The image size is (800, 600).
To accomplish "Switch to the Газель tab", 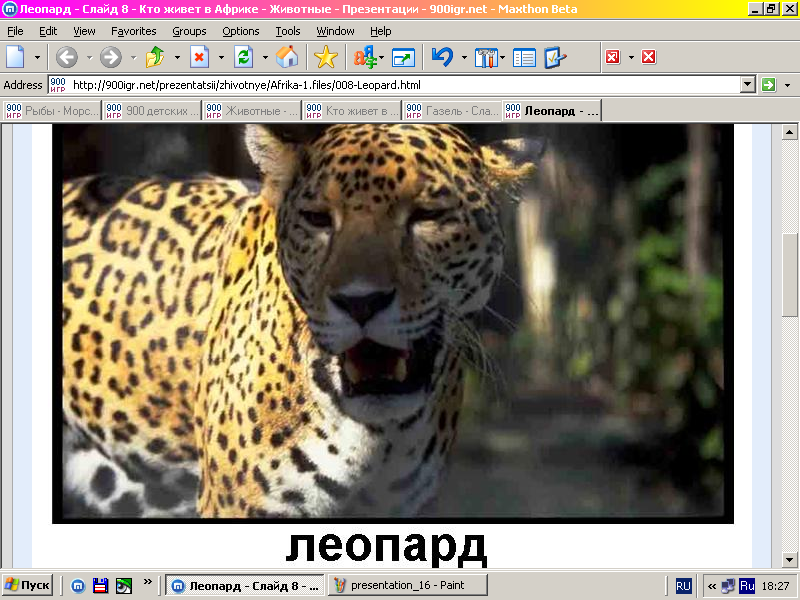I will click(x=451, y=111).
